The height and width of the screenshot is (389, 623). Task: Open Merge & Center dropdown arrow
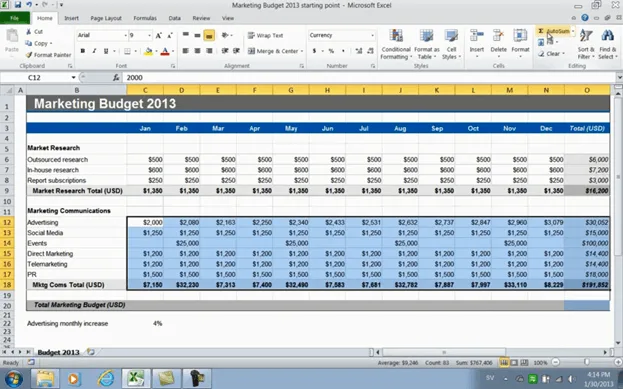coord(302,51)
